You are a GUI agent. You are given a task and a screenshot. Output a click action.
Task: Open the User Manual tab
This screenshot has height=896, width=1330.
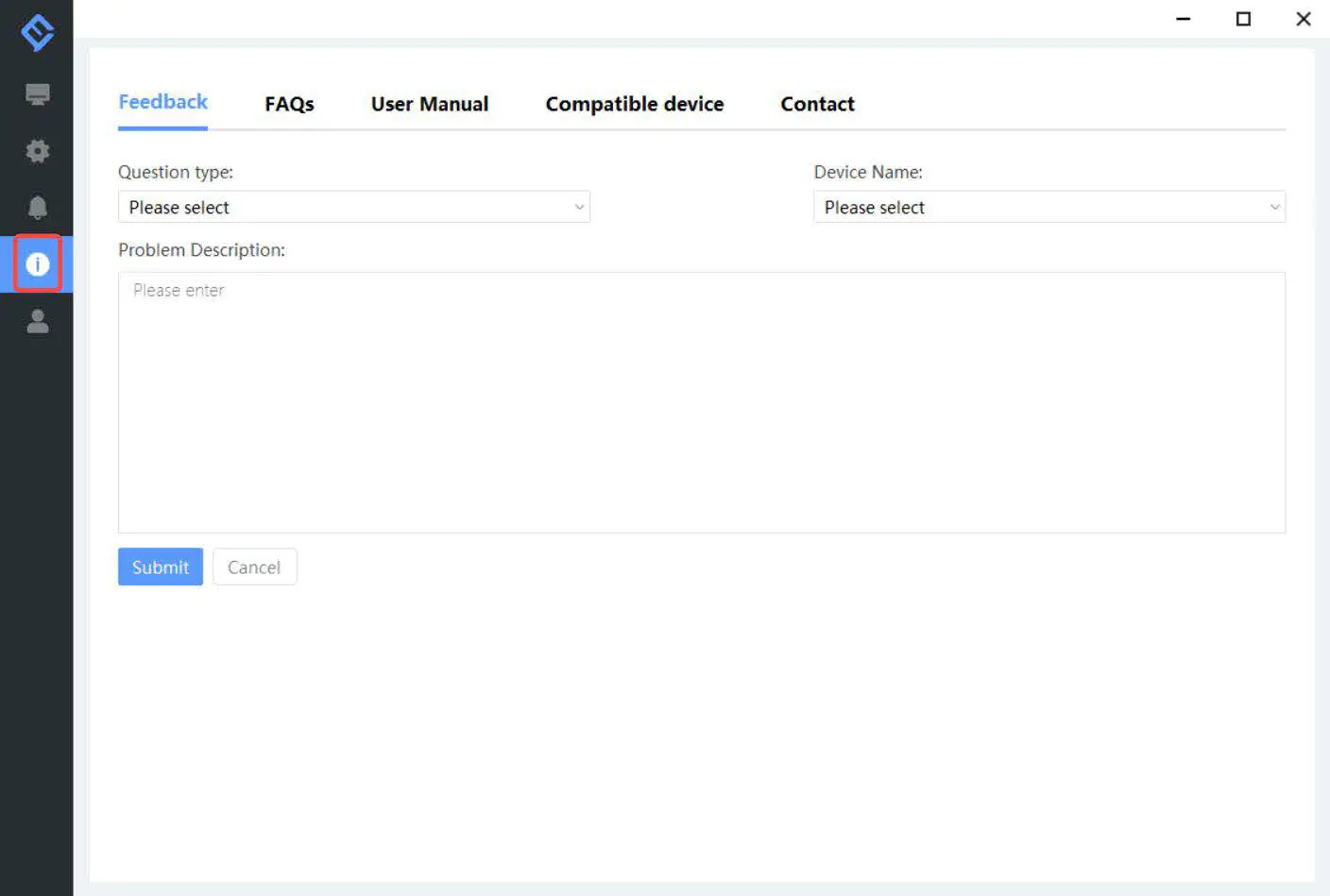click(x=430, y=104)
